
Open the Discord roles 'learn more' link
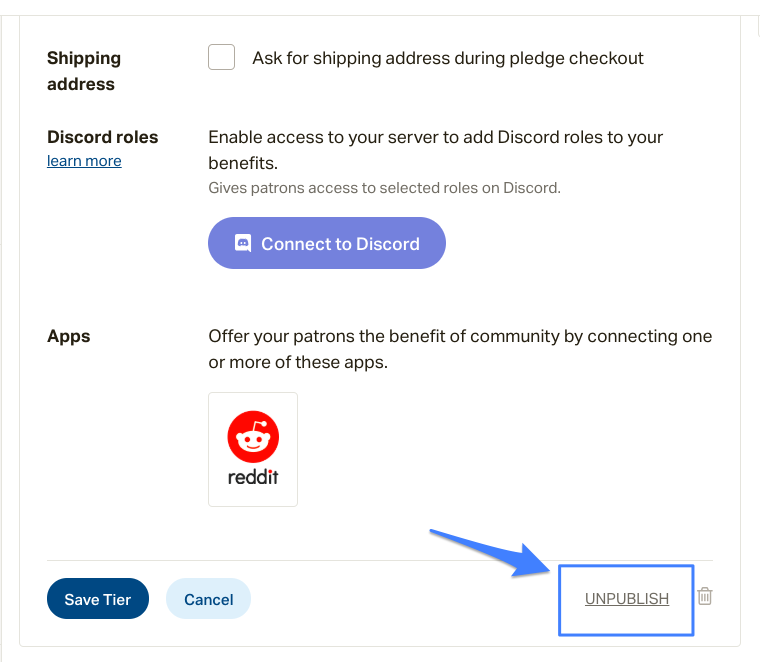click(x=84, y=161)
